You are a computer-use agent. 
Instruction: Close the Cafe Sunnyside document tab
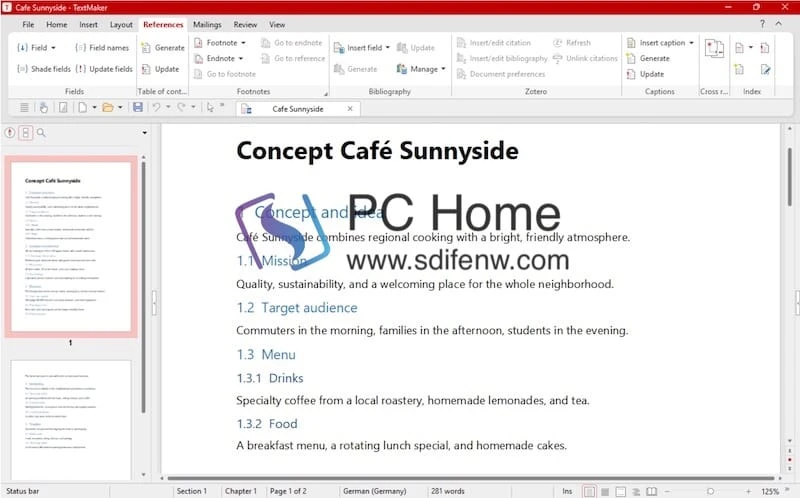pyautogui.click(x=350, y=109)
